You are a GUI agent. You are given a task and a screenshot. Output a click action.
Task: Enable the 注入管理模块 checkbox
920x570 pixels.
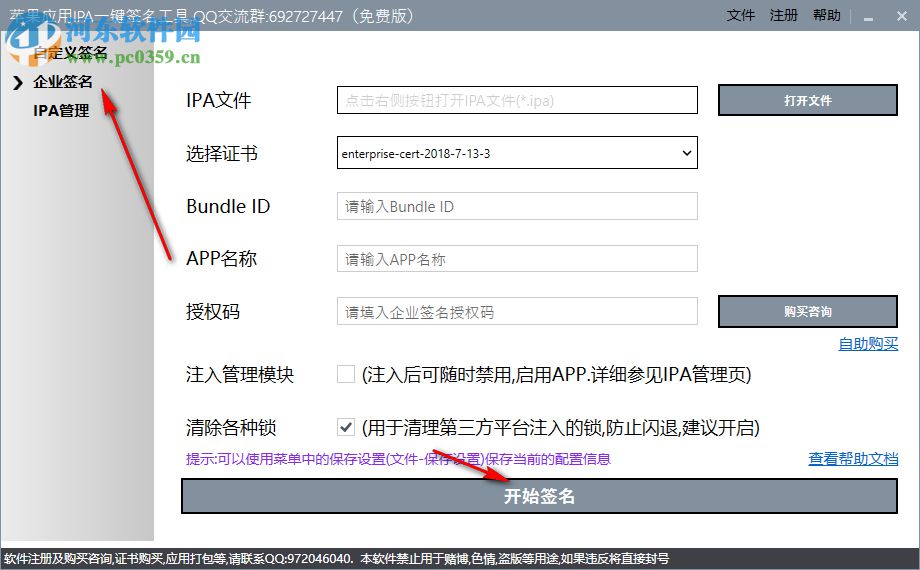pos(346,374)
